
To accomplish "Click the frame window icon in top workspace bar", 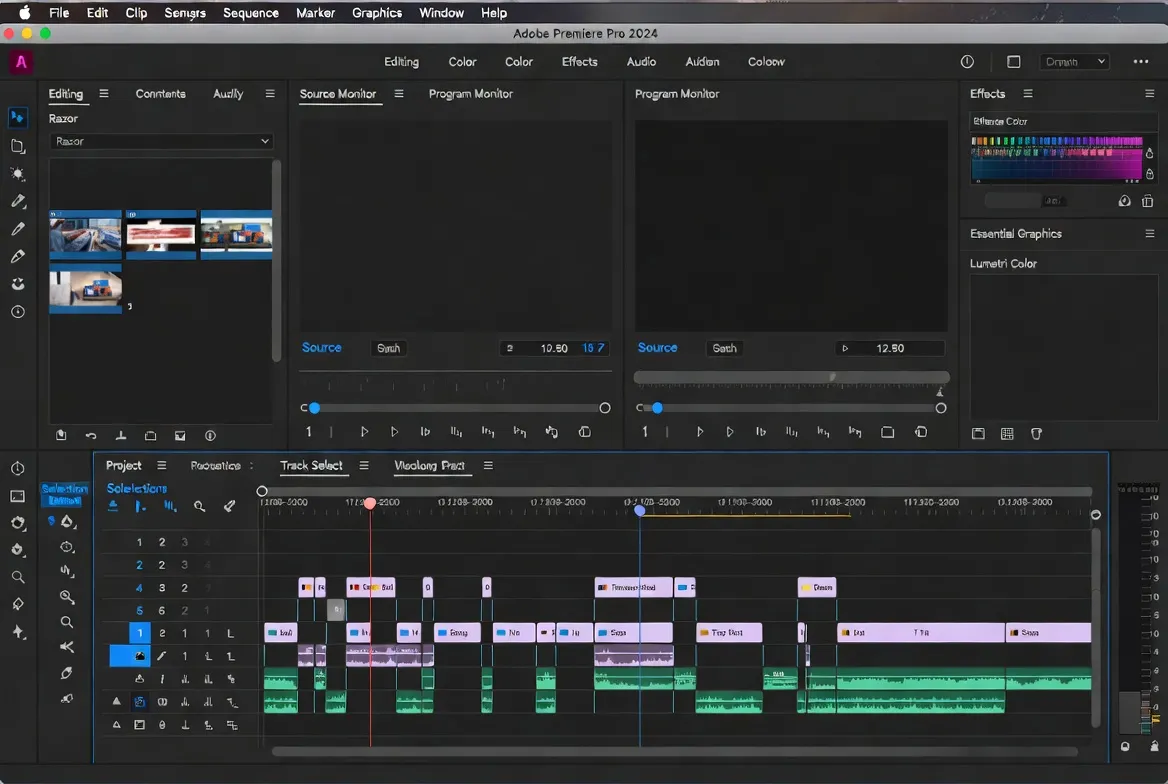I will pyautogui.click(x=1014, y=62).
